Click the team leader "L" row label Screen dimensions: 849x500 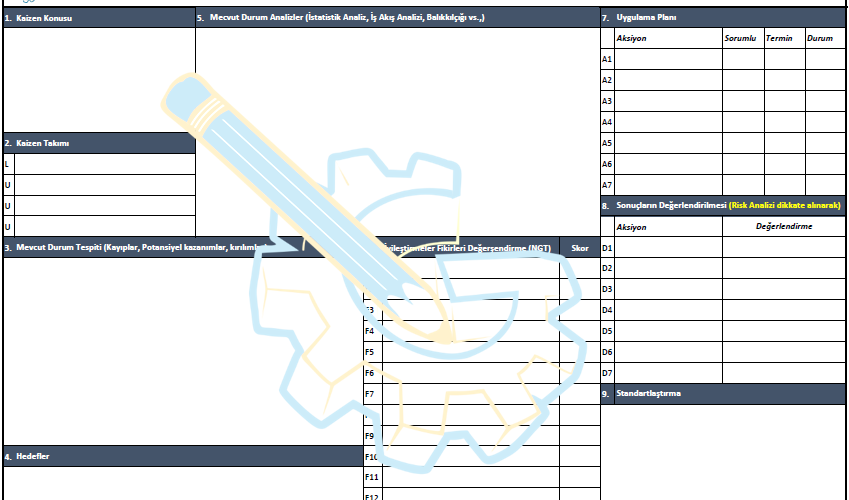[x=8, y=164]
